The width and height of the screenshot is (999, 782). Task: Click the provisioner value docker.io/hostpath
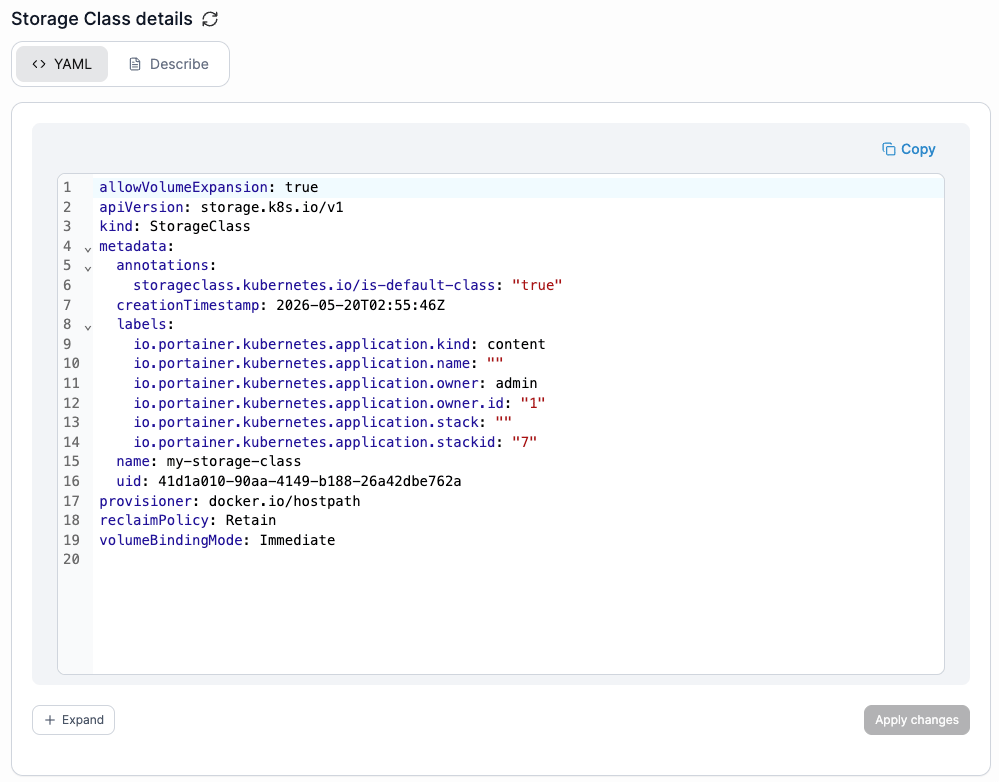point(285,501)
